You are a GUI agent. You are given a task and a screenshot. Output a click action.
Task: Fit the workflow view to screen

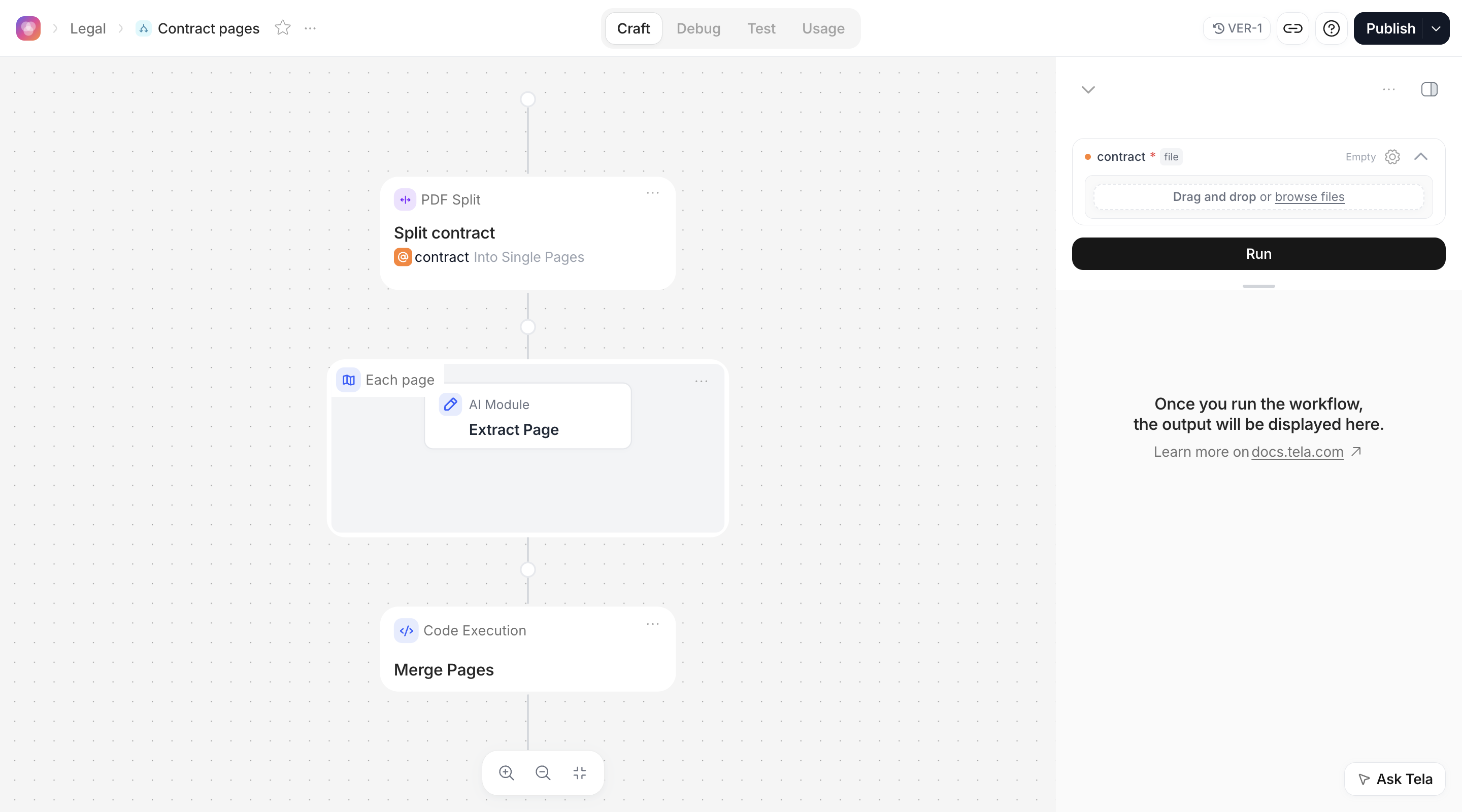579,772
